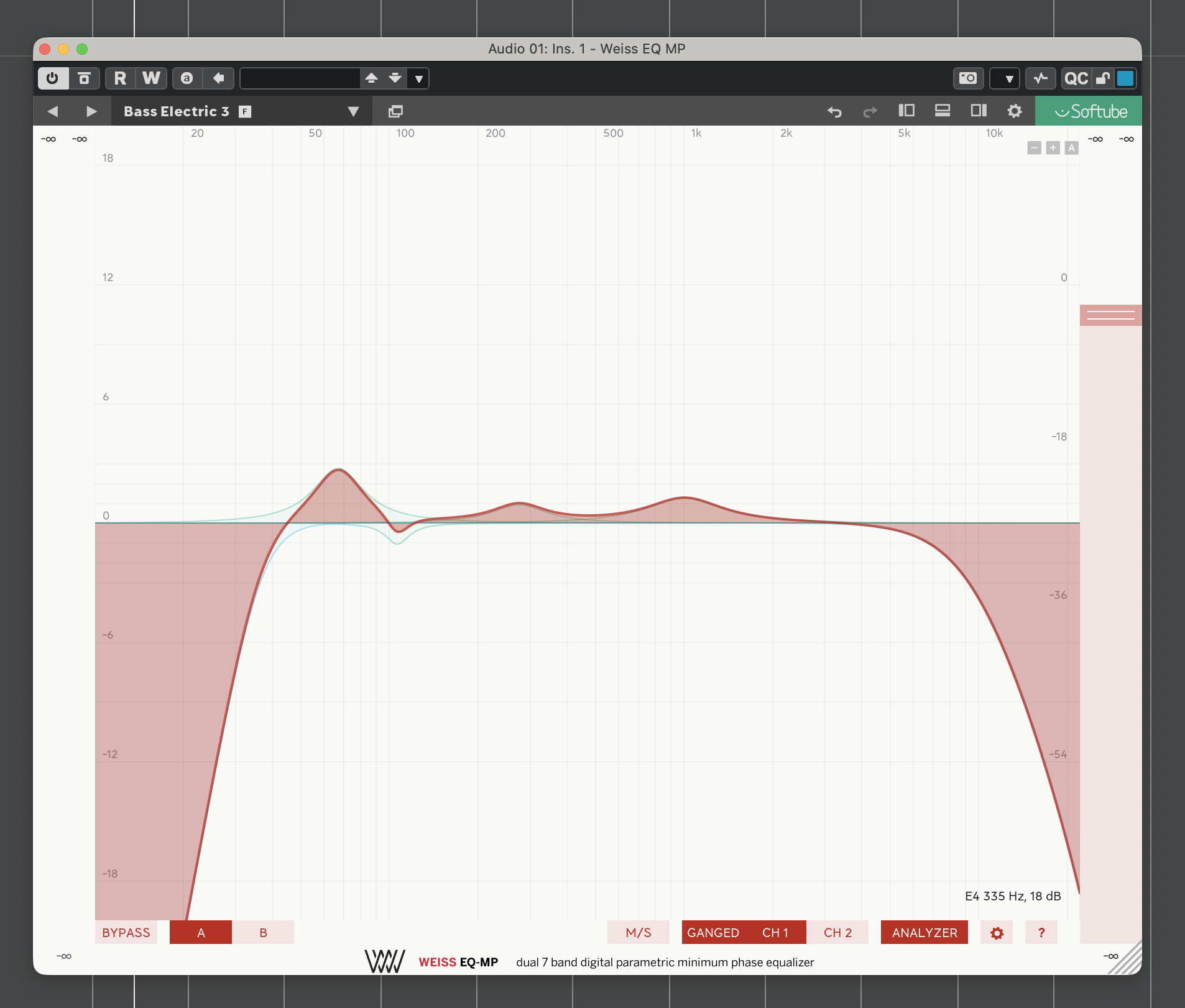Click the undo arrow in the plugin header
Screen dimensions: 1185x1008
pos(835,111)
